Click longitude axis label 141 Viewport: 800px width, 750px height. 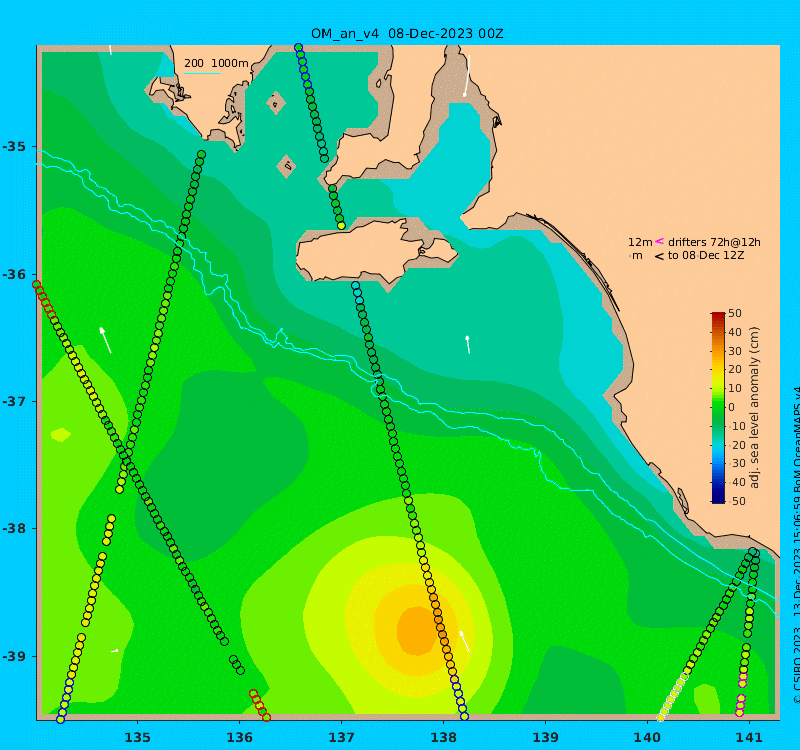(749, 737)
